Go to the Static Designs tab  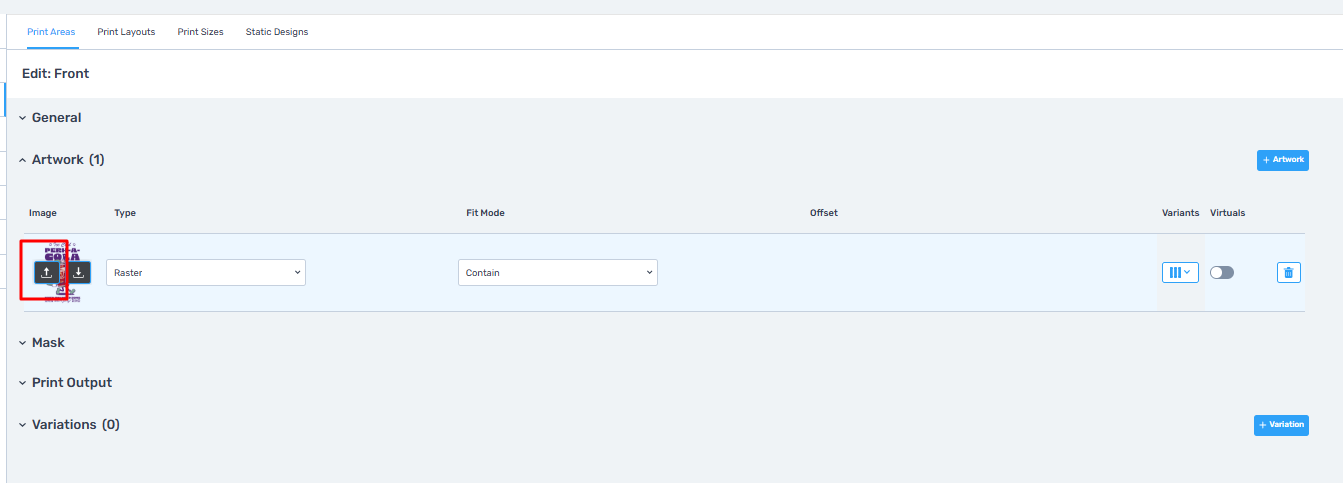click(x=277, y=32)
